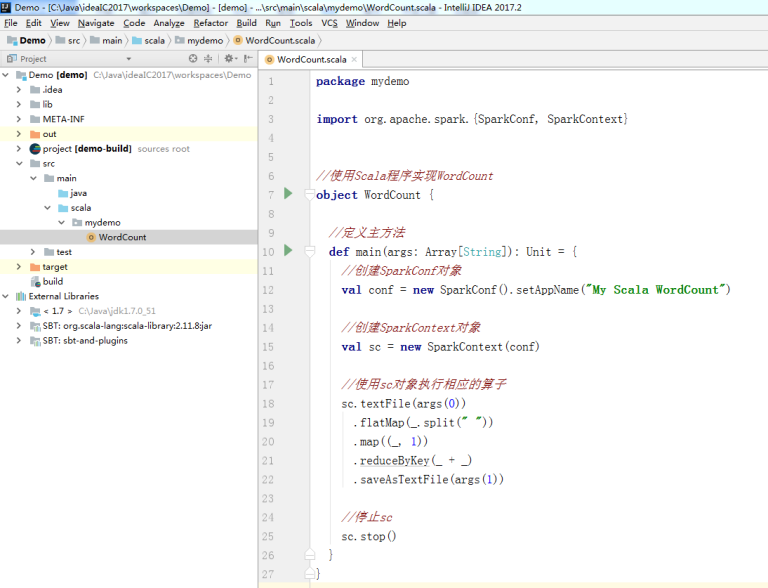Image resolution: width=768 pixels, height=588 pixels.
Task: Click line number 18 in gutter
Action: pyautogui.click(x=268, y=404)
